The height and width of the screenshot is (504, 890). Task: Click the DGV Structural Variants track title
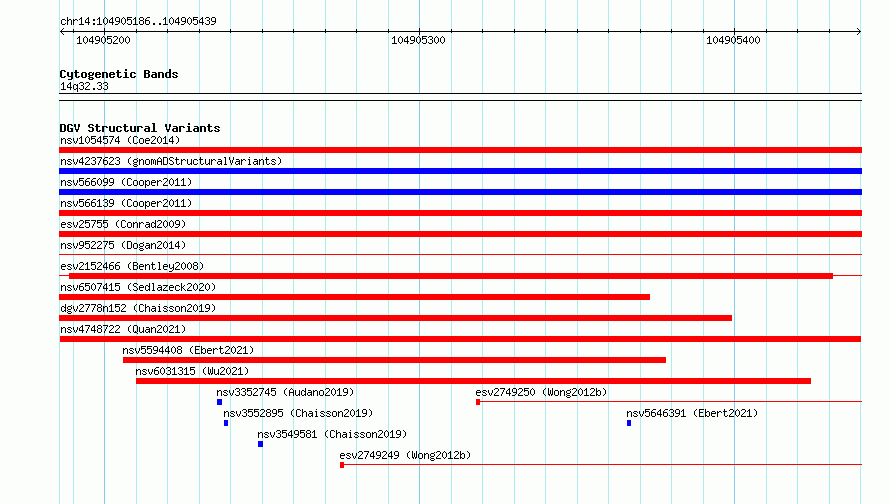[x=140, y=128]
